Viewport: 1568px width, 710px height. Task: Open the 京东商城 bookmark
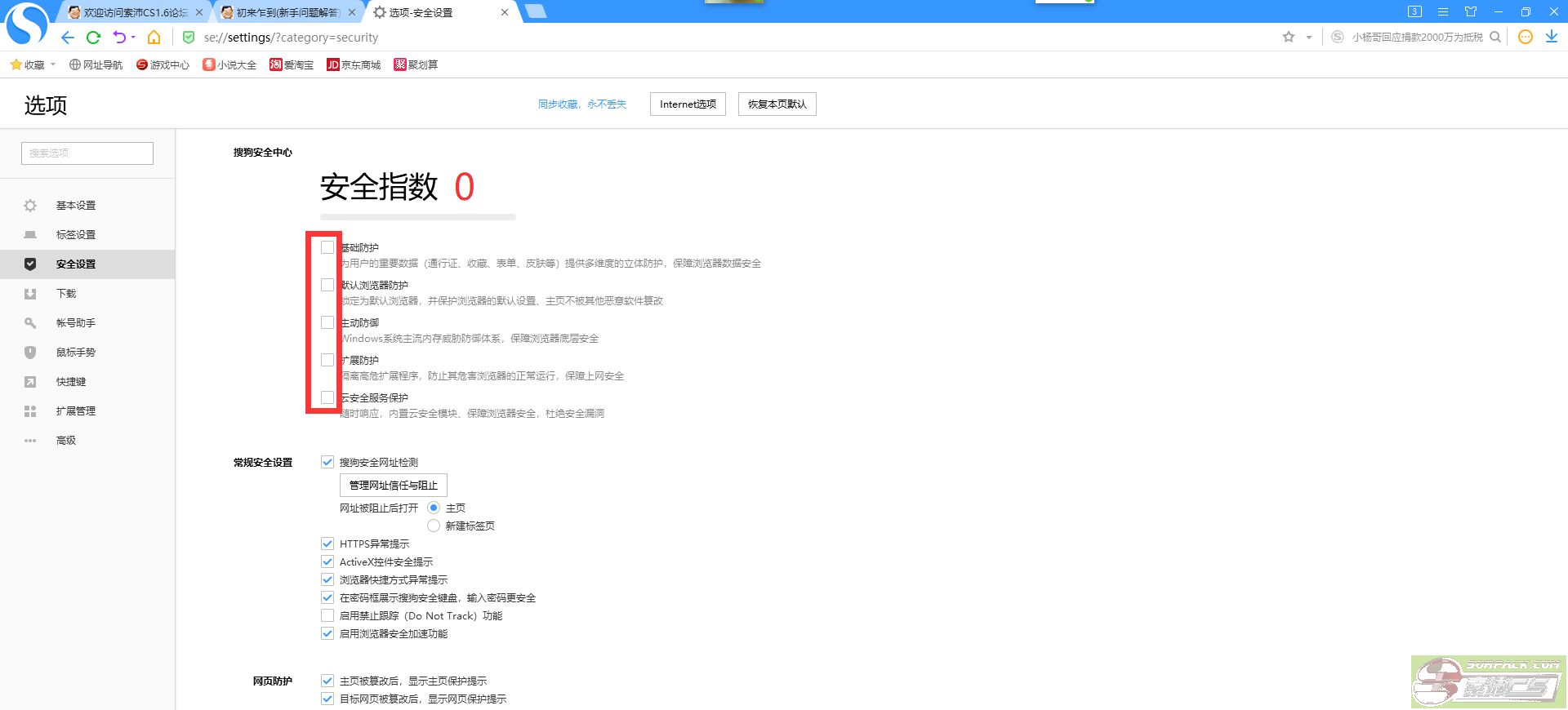pos(354,65)
